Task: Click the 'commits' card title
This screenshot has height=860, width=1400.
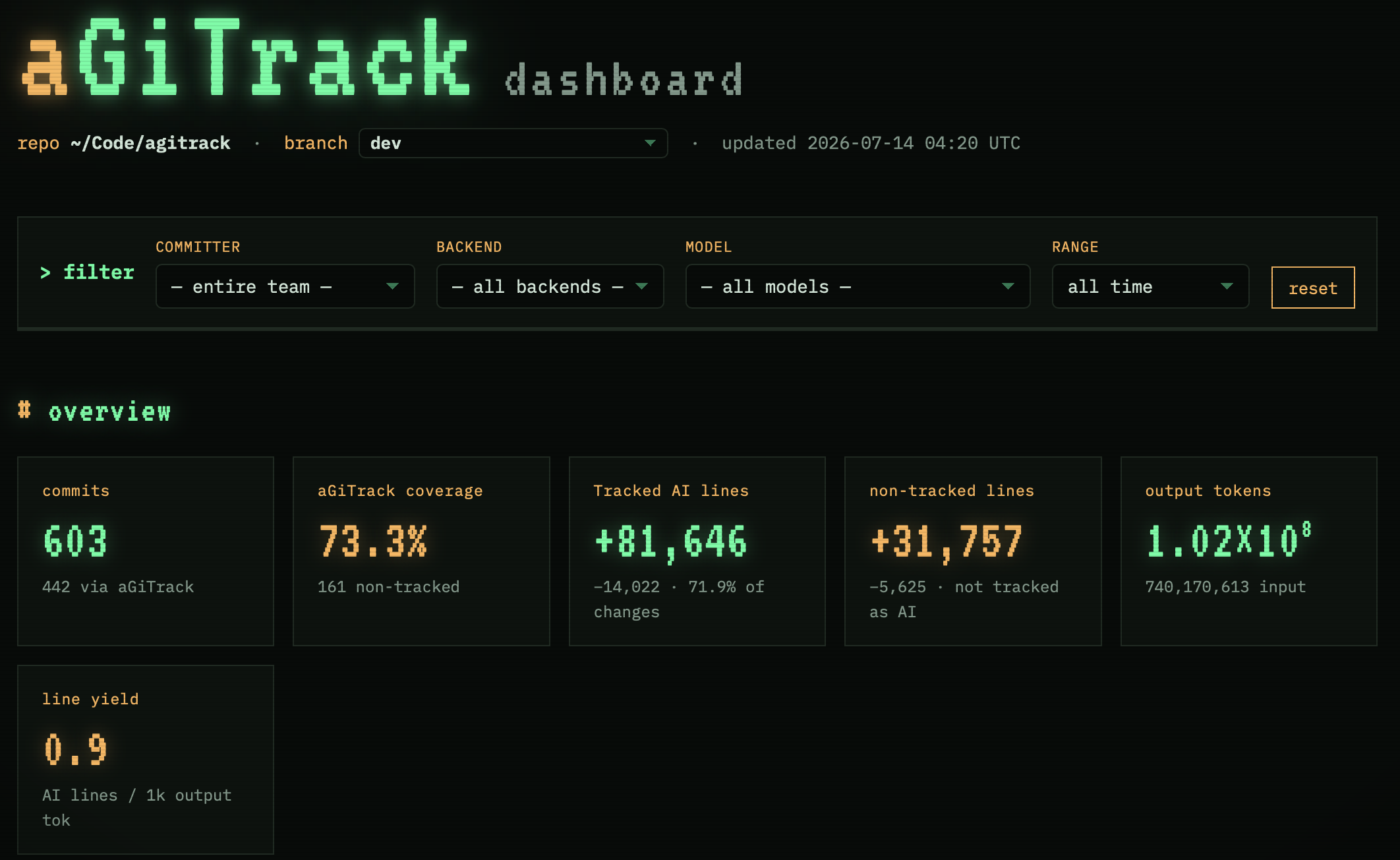Action: 76,491
